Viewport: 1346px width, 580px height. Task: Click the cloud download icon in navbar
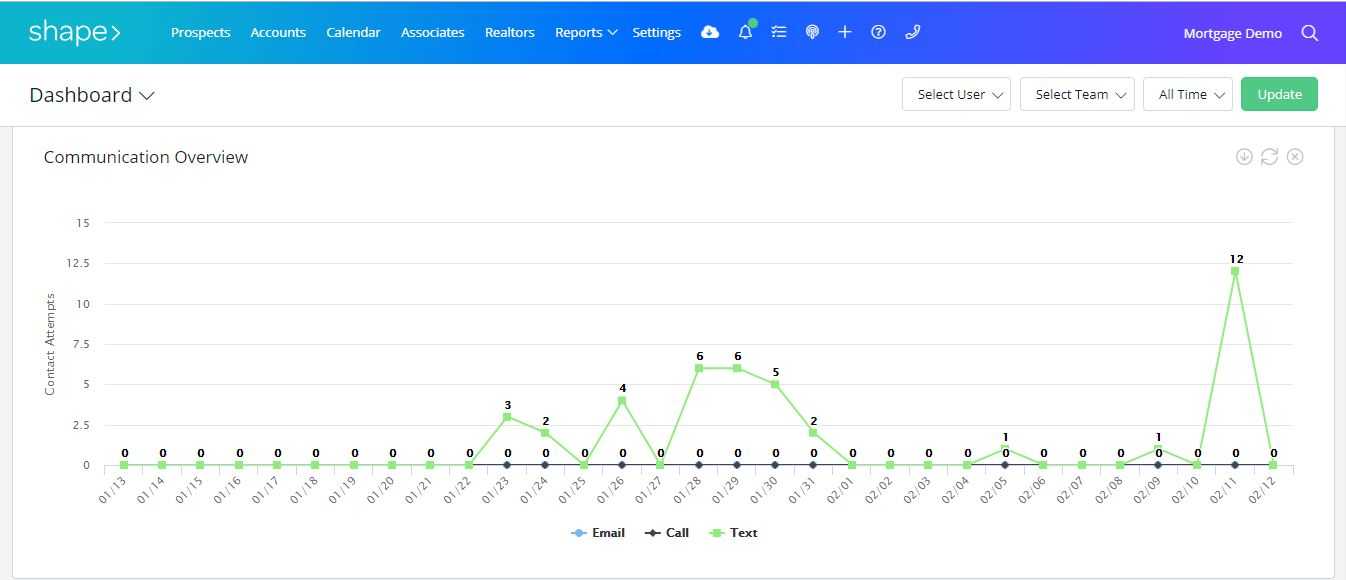(710, 32)
